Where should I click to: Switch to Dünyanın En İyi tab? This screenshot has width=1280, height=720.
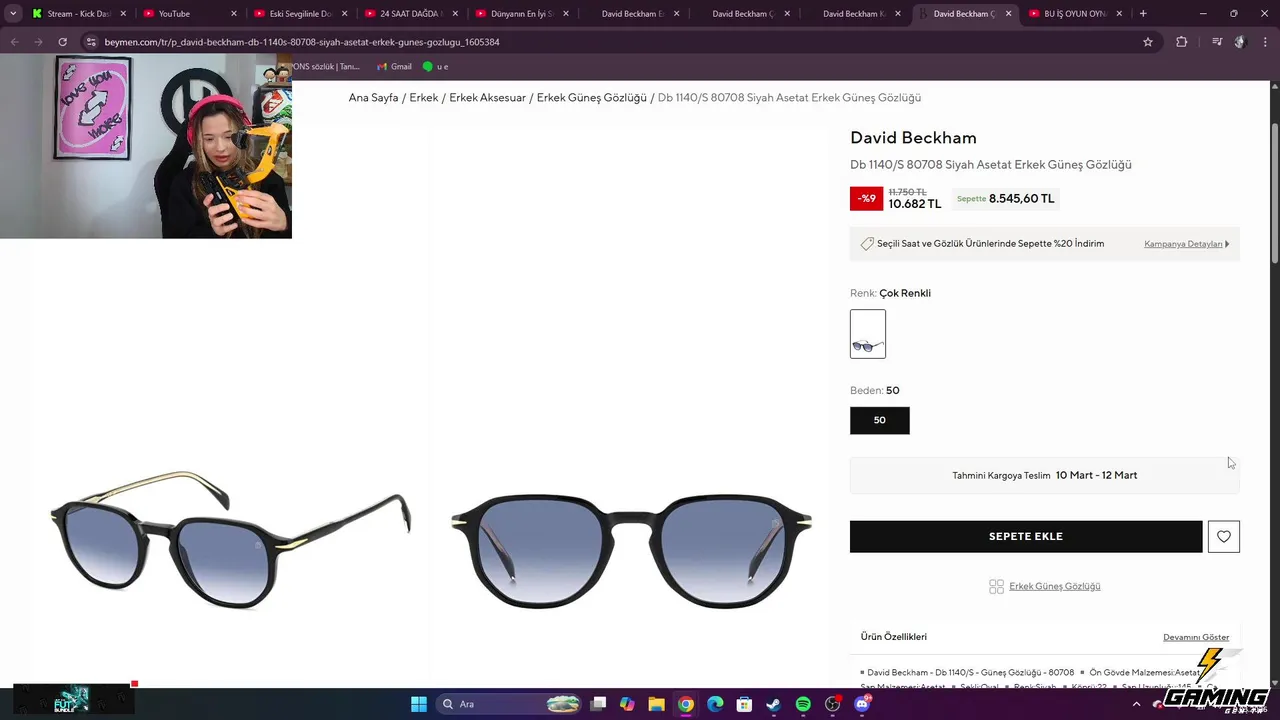pyautogui.click(x=521, y=14)
